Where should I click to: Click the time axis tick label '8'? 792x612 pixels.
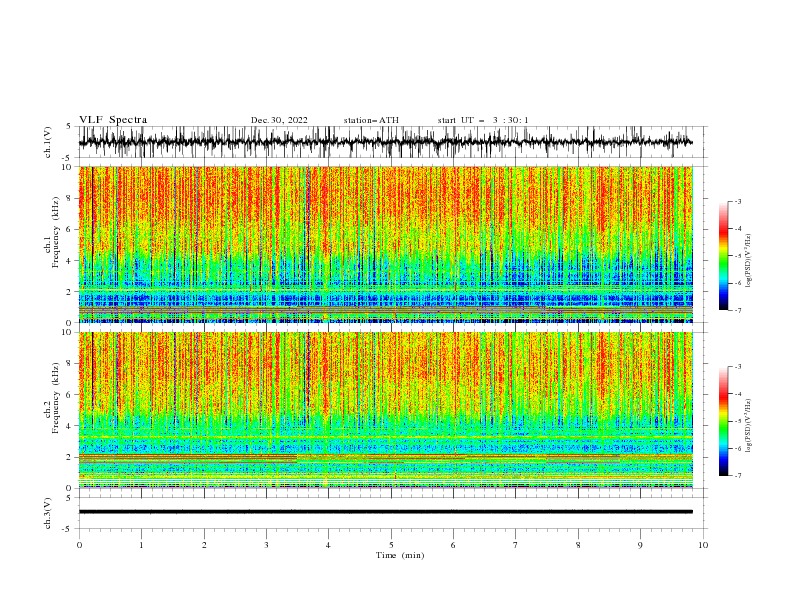[578, 545]
